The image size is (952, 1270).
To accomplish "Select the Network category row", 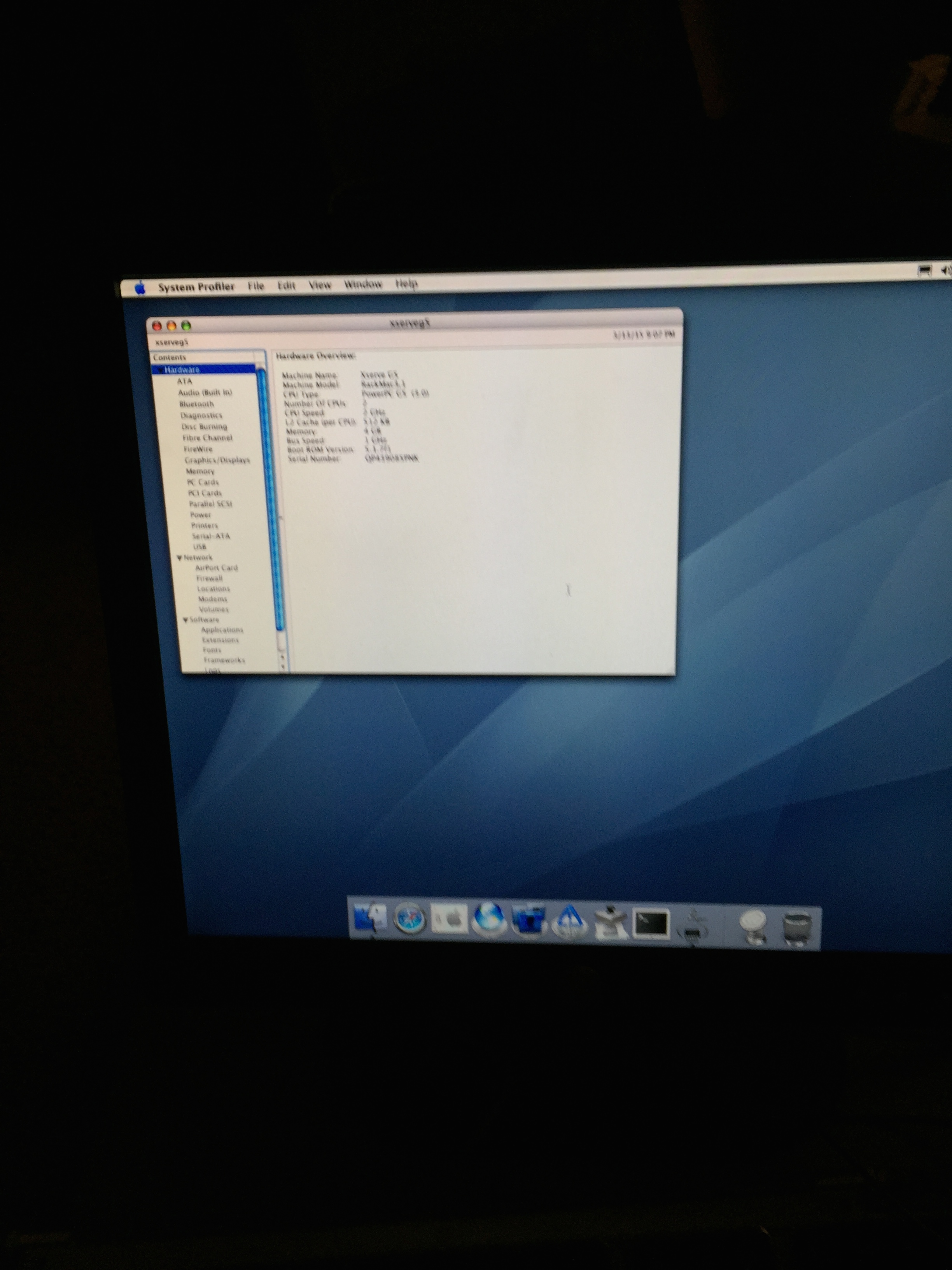I will click(198, 558).
